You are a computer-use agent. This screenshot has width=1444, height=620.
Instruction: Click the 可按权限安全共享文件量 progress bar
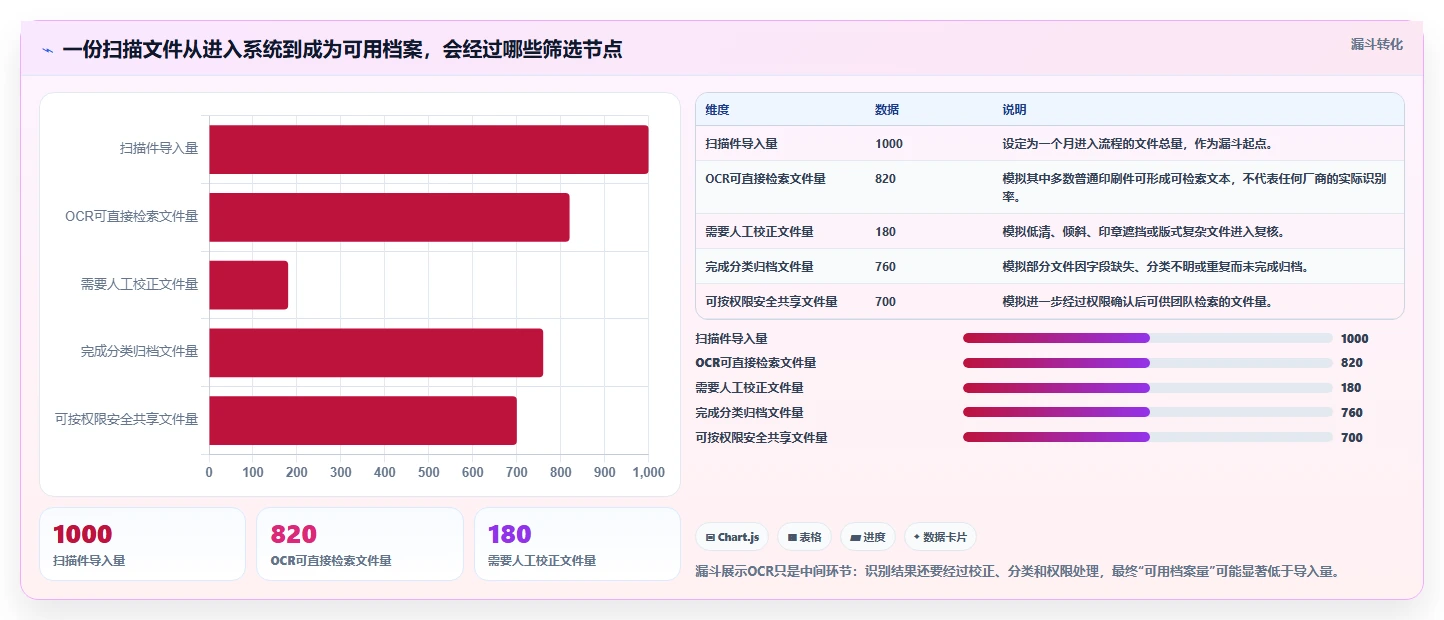(x=1148, y=437)
